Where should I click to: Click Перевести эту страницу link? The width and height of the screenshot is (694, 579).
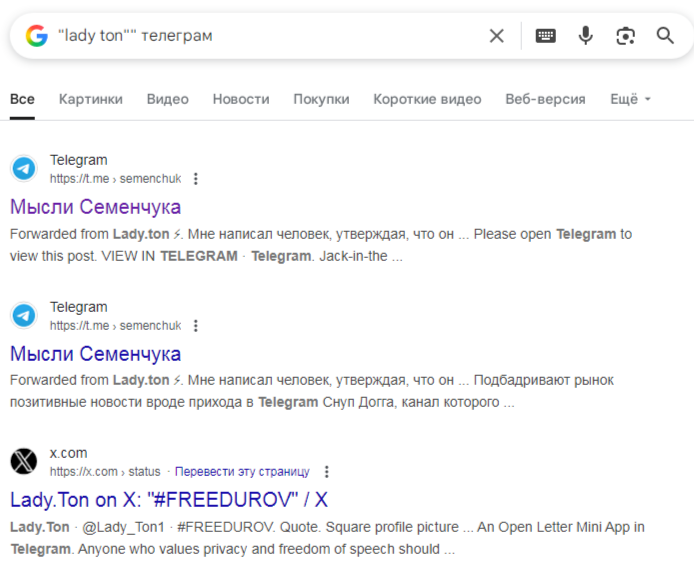pyautogui.click(x=242, y=472)
